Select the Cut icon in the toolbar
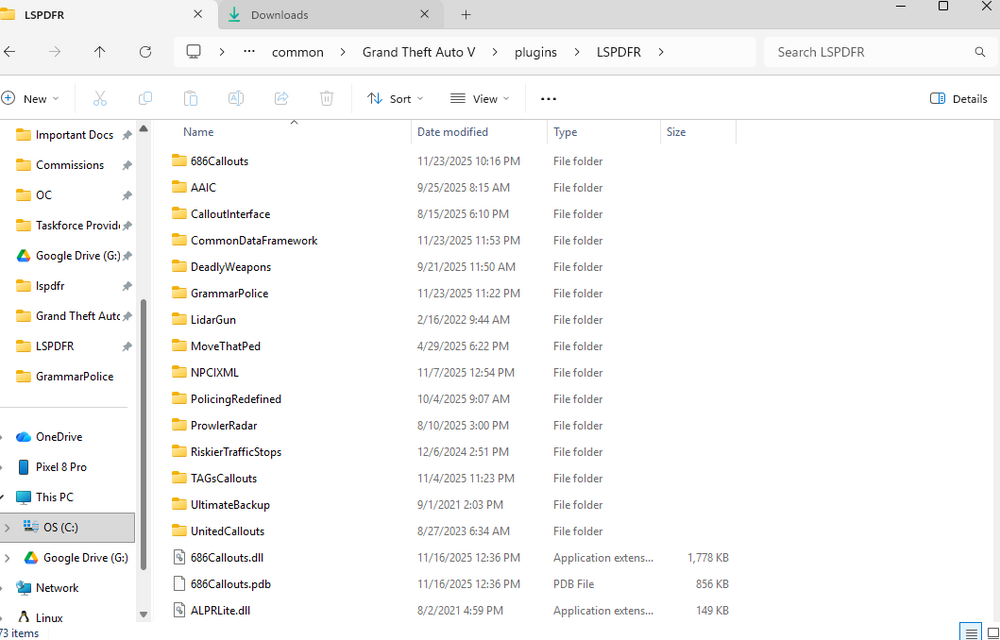This screenshot has height=640, width=1000. [100, 98]
